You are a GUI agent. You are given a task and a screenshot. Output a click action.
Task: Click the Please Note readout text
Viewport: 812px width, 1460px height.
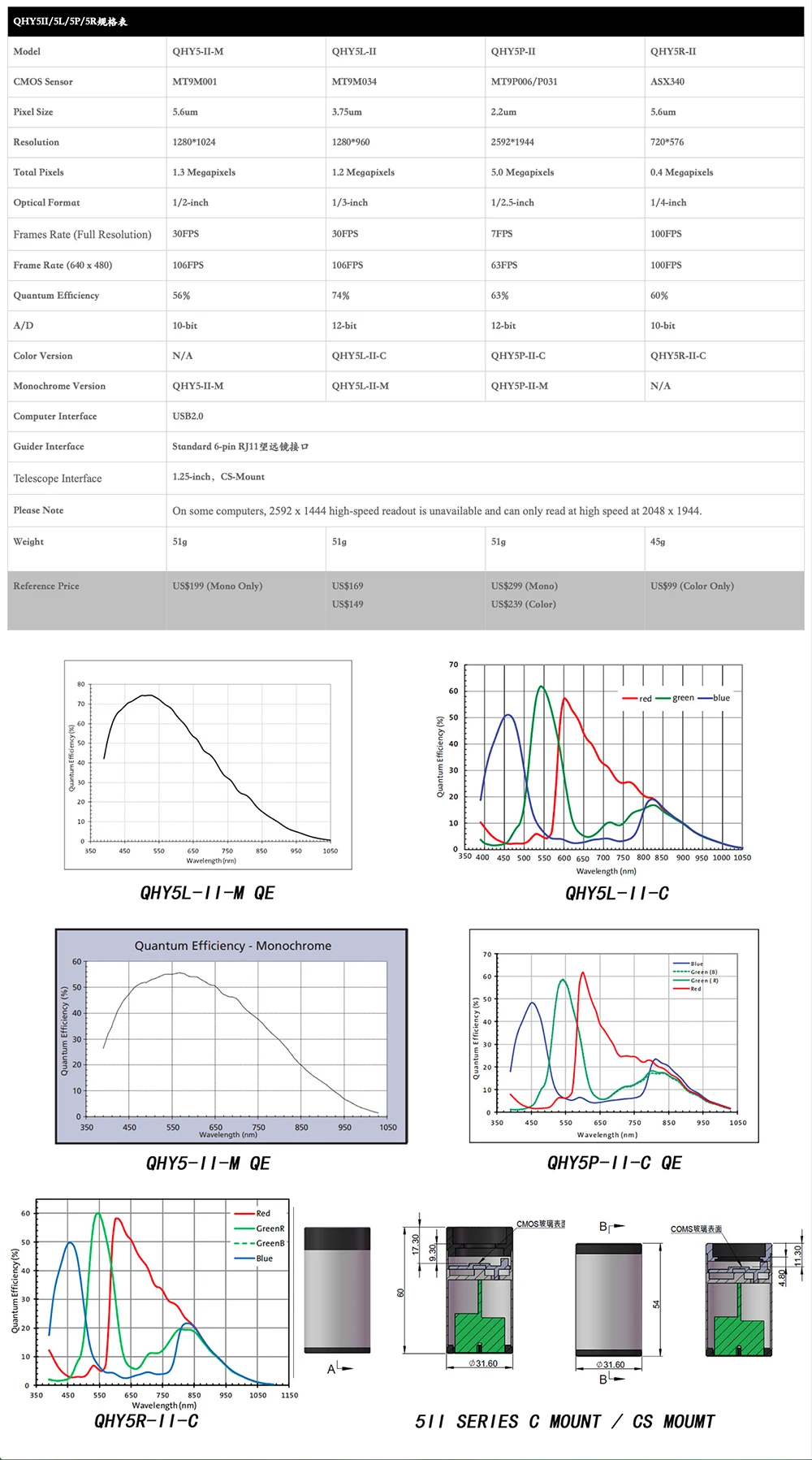pyautogui.click(x=437, y=511)
